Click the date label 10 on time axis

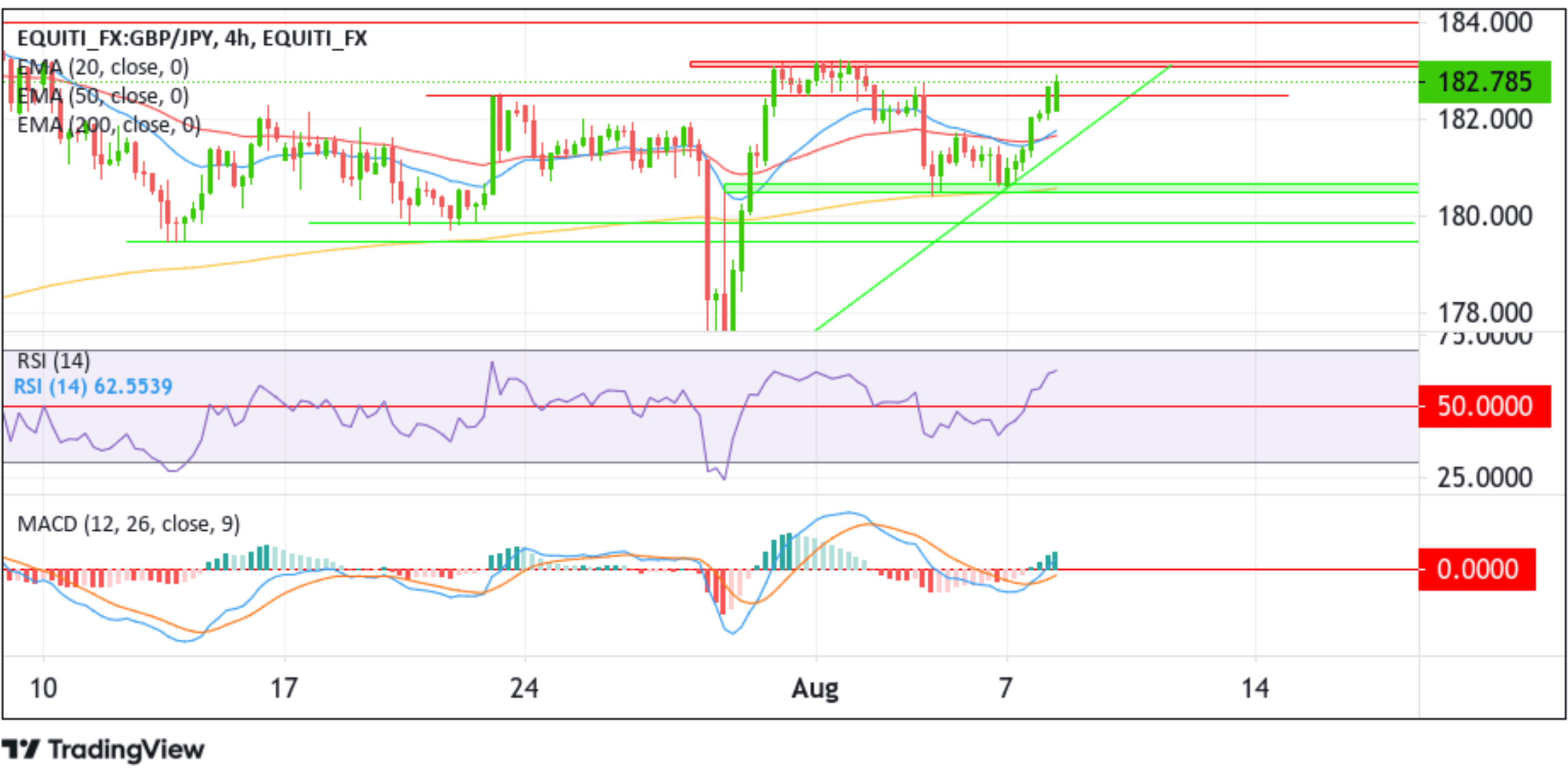coord(43,689)
